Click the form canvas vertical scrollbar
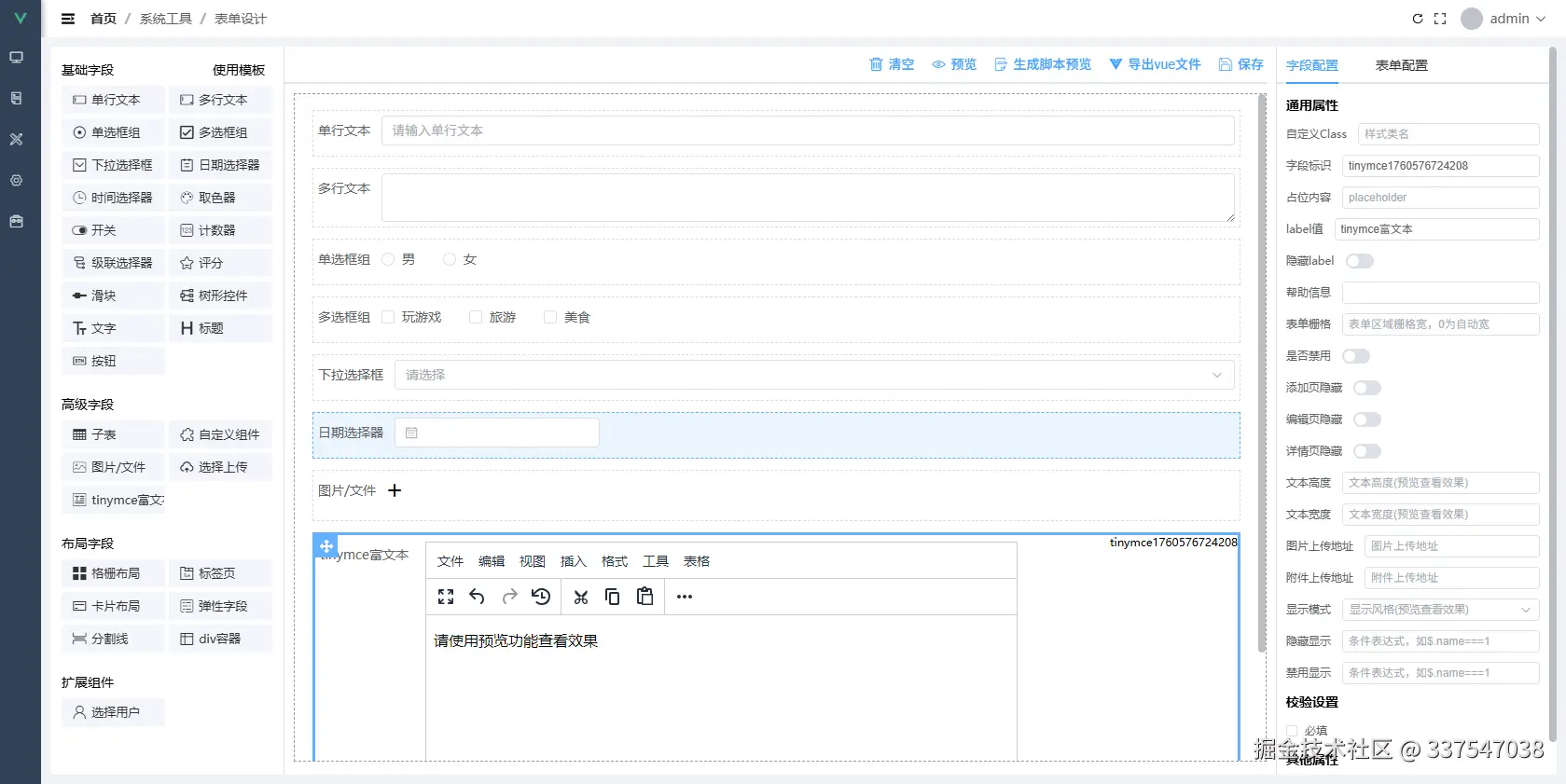 tap(1262, 373)
